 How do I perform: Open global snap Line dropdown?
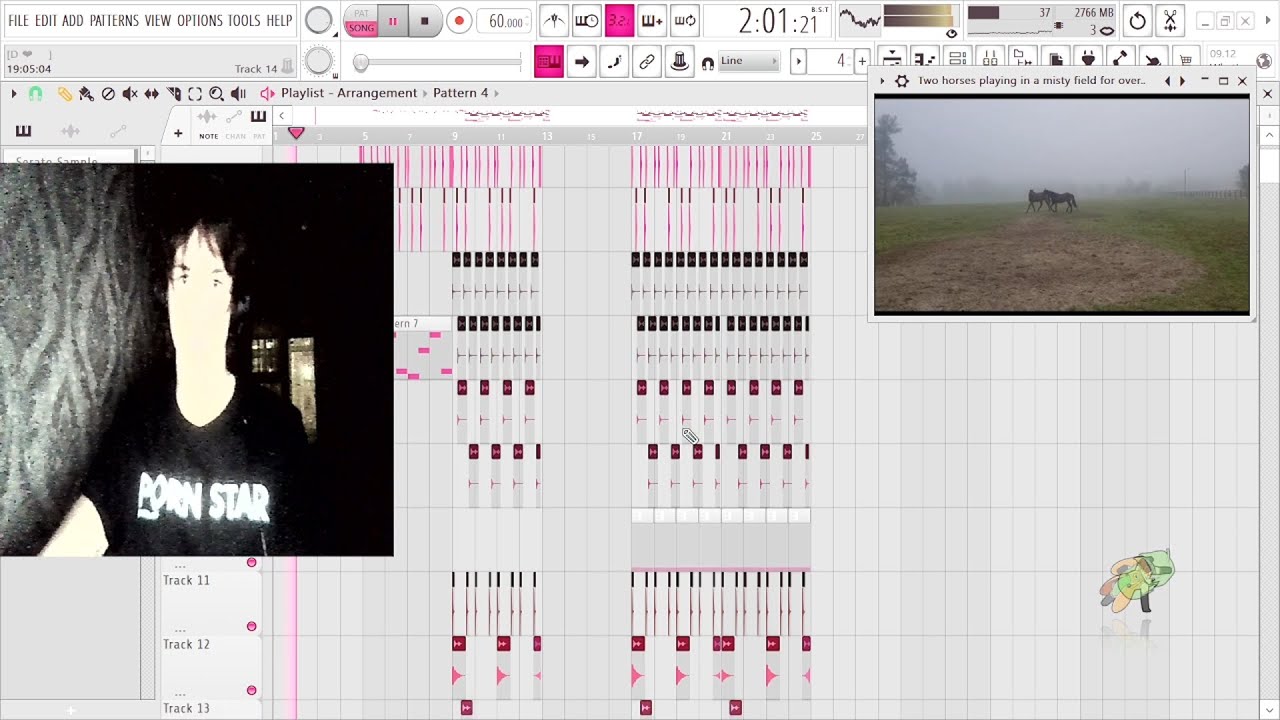748,61
